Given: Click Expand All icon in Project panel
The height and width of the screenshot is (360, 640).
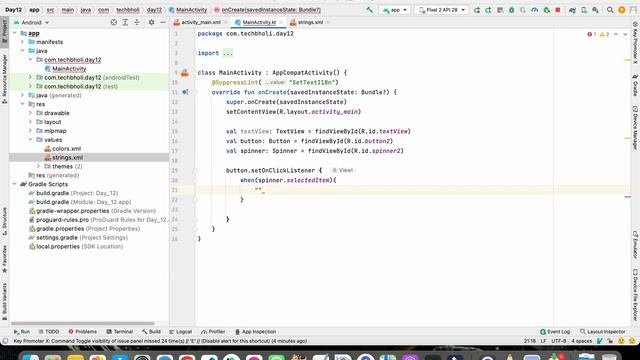Looking at the screenshot, I should pos(125,22).
